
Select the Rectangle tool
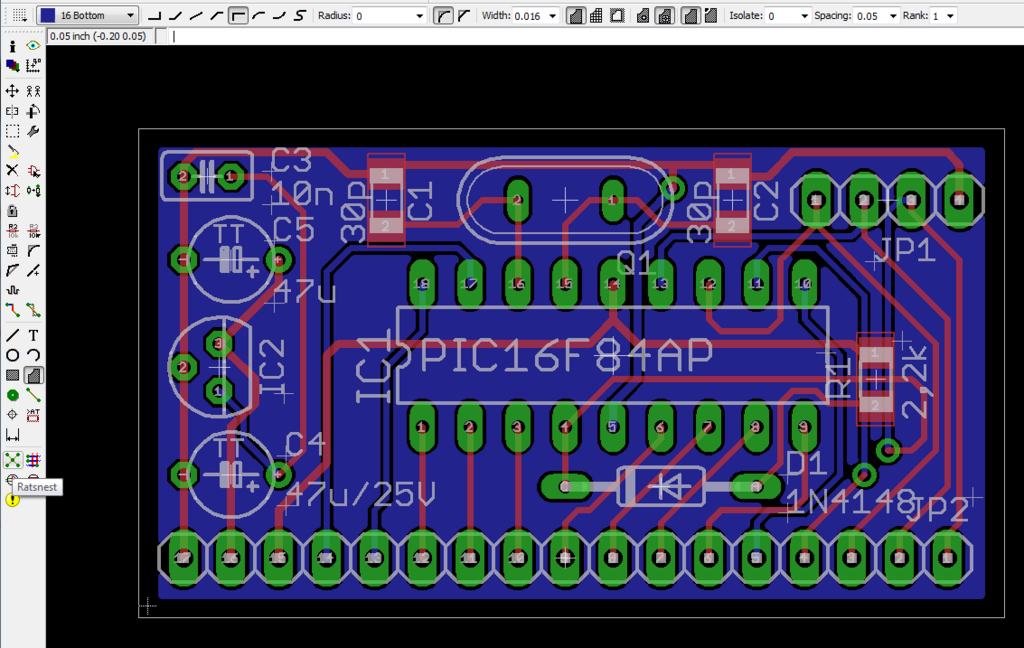tap(12, 375)
